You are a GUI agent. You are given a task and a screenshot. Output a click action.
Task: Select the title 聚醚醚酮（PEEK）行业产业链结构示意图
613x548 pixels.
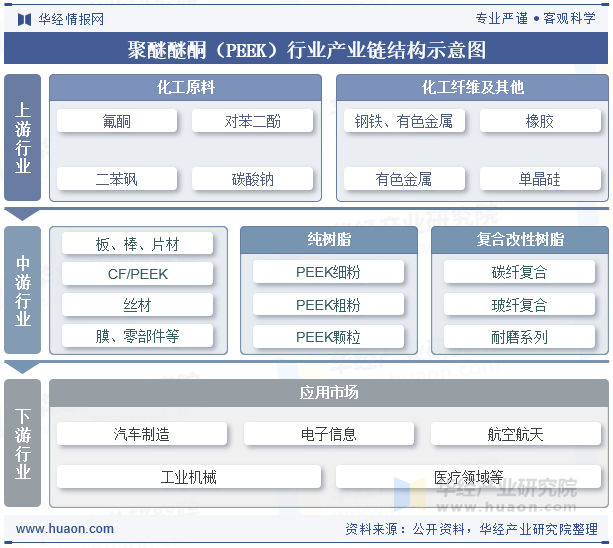point(306,50)
